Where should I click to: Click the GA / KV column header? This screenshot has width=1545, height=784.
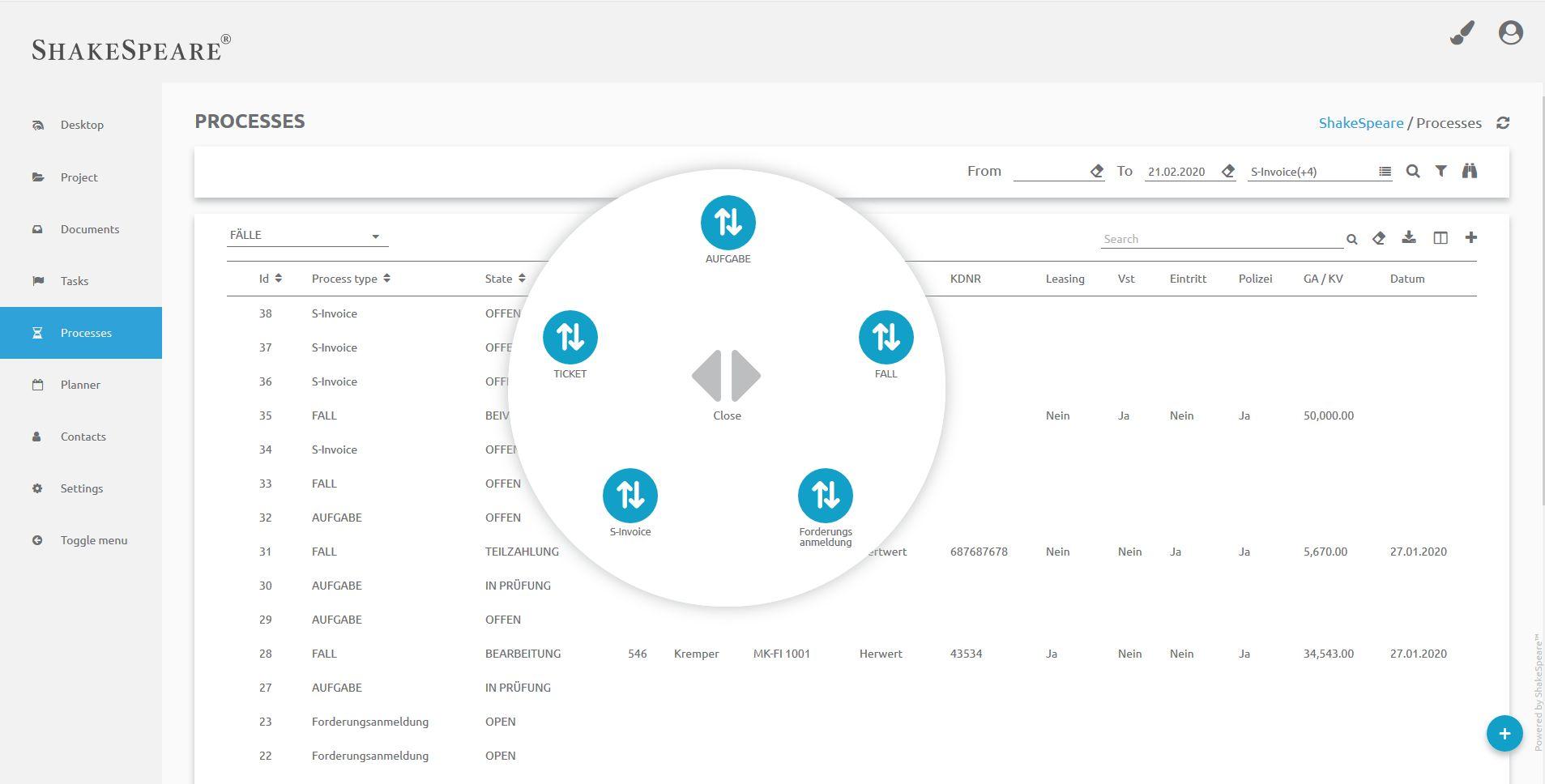(x=1323, y=279)
